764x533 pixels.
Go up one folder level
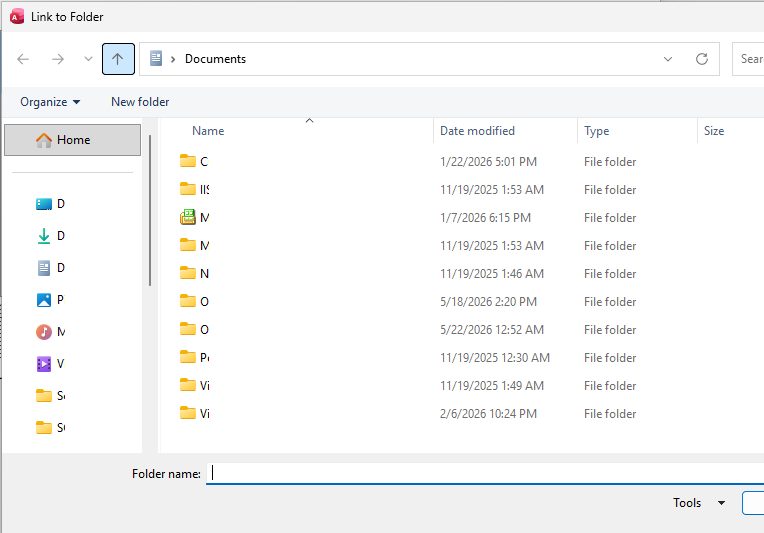(118, 59)
